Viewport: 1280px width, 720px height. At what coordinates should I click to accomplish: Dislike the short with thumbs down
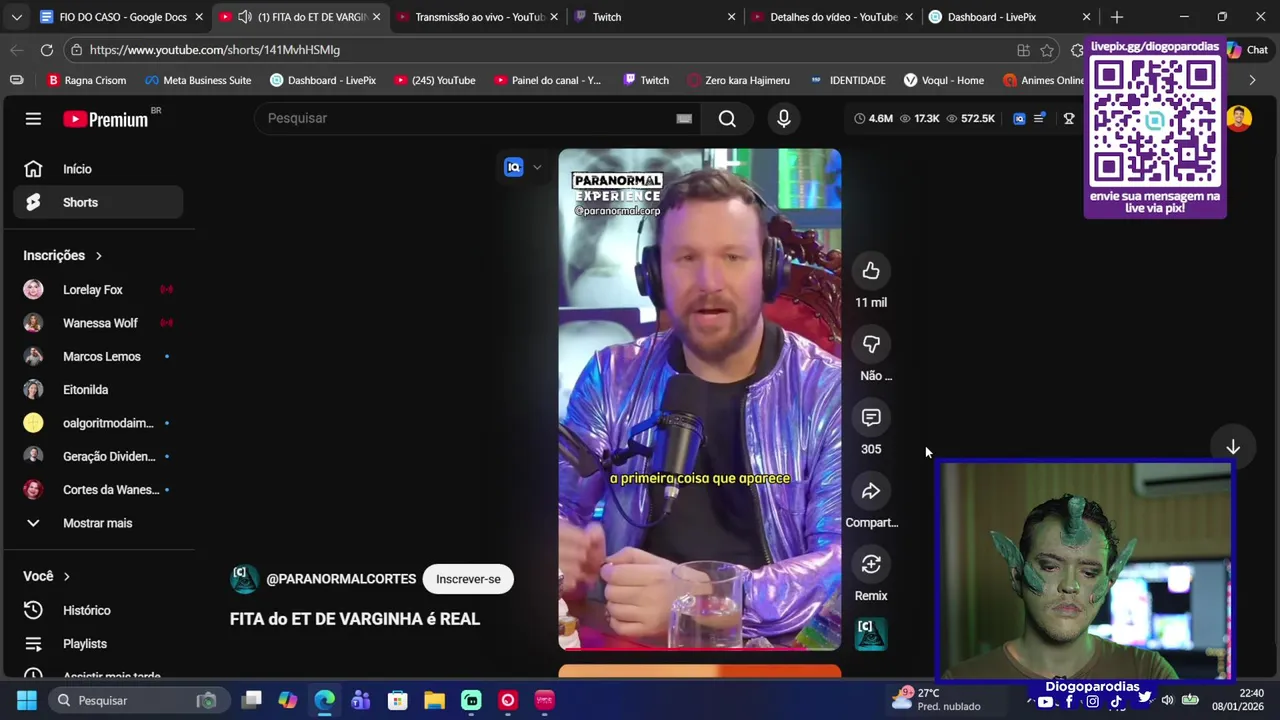point(871,344)
